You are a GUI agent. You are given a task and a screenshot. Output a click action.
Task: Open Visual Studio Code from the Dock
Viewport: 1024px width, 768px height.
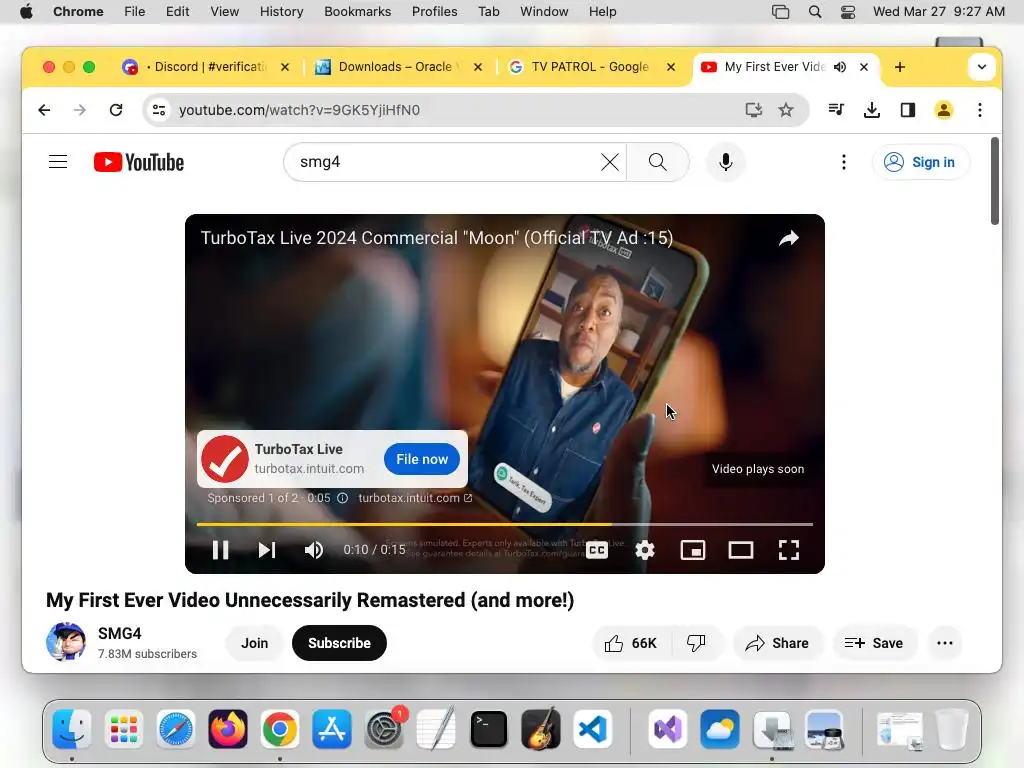click(593, 729)
